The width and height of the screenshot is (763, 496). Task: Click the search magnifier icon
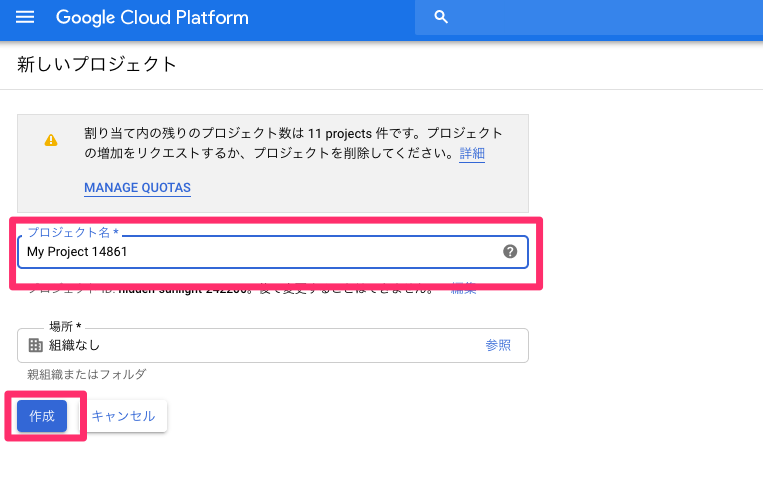coord(441,18)
